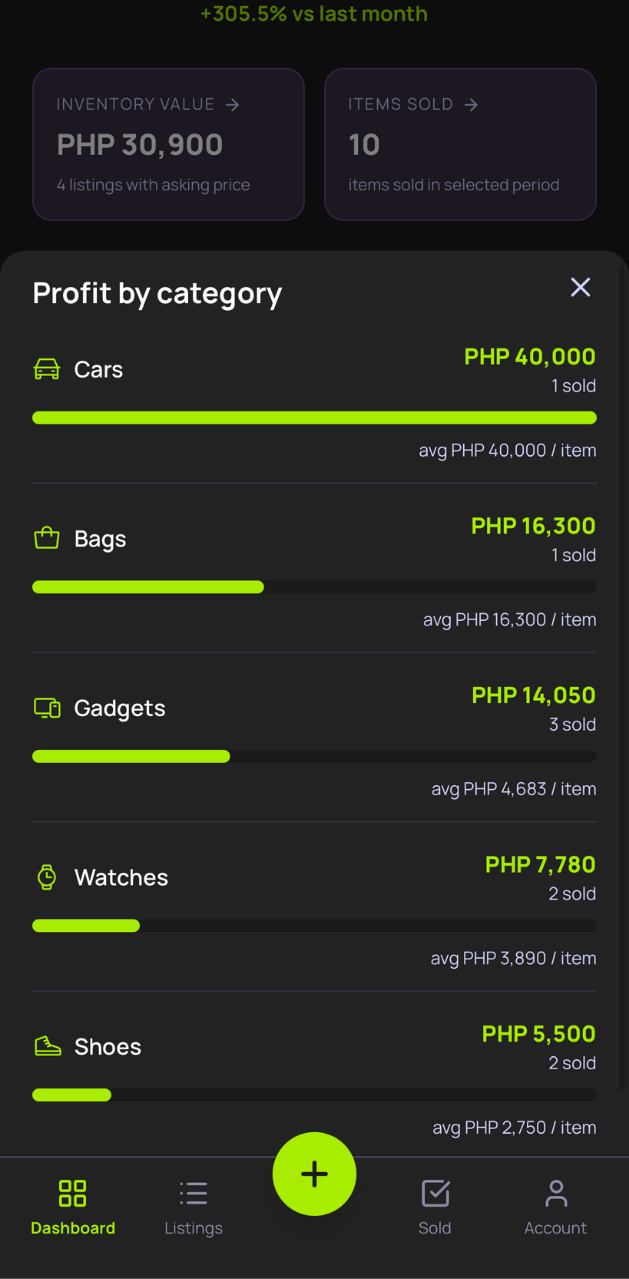This screenshot has width=629, height=1279.
Task: Click the Gadgets devices icon
Action: (x=46, y=707)
